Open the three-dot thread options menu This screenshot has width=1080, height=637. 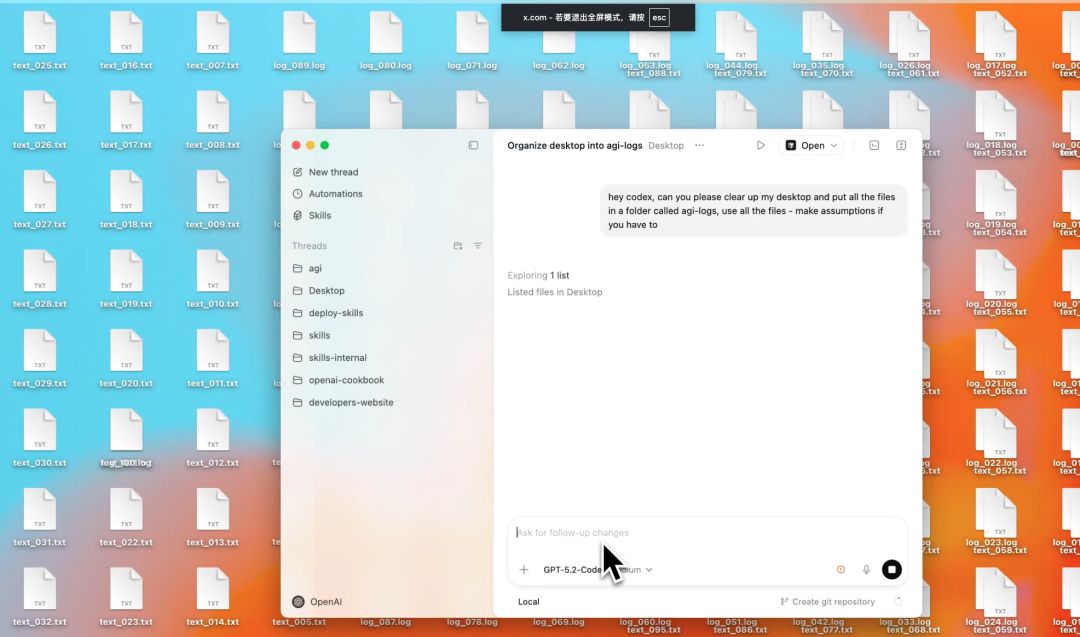point(699,145)
